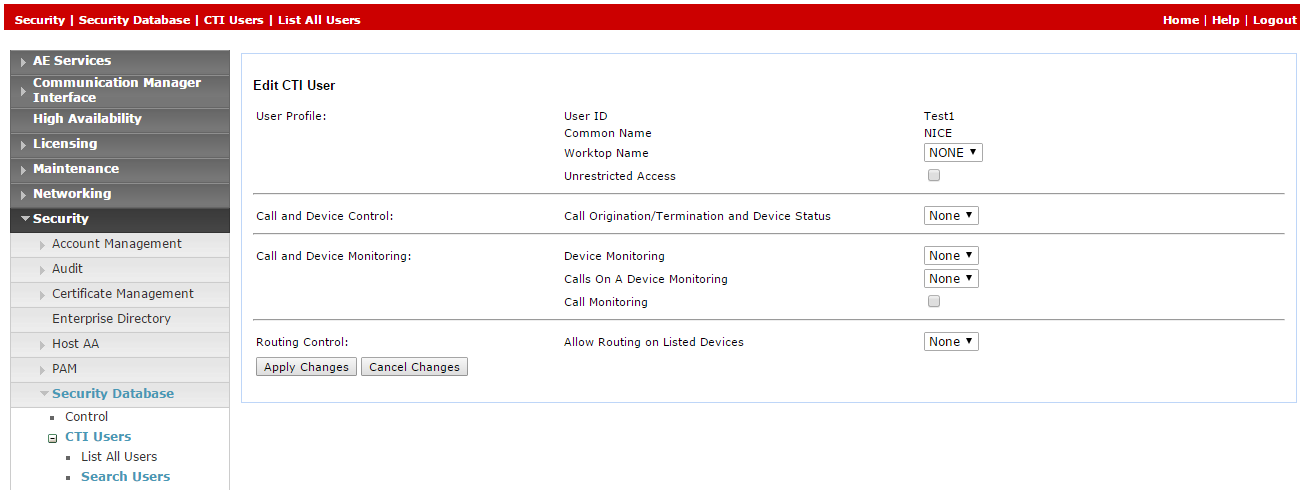This screenshot has width=1306, height=490.
Task: Expand Certificate Management submenu
Action: (119, 294)
